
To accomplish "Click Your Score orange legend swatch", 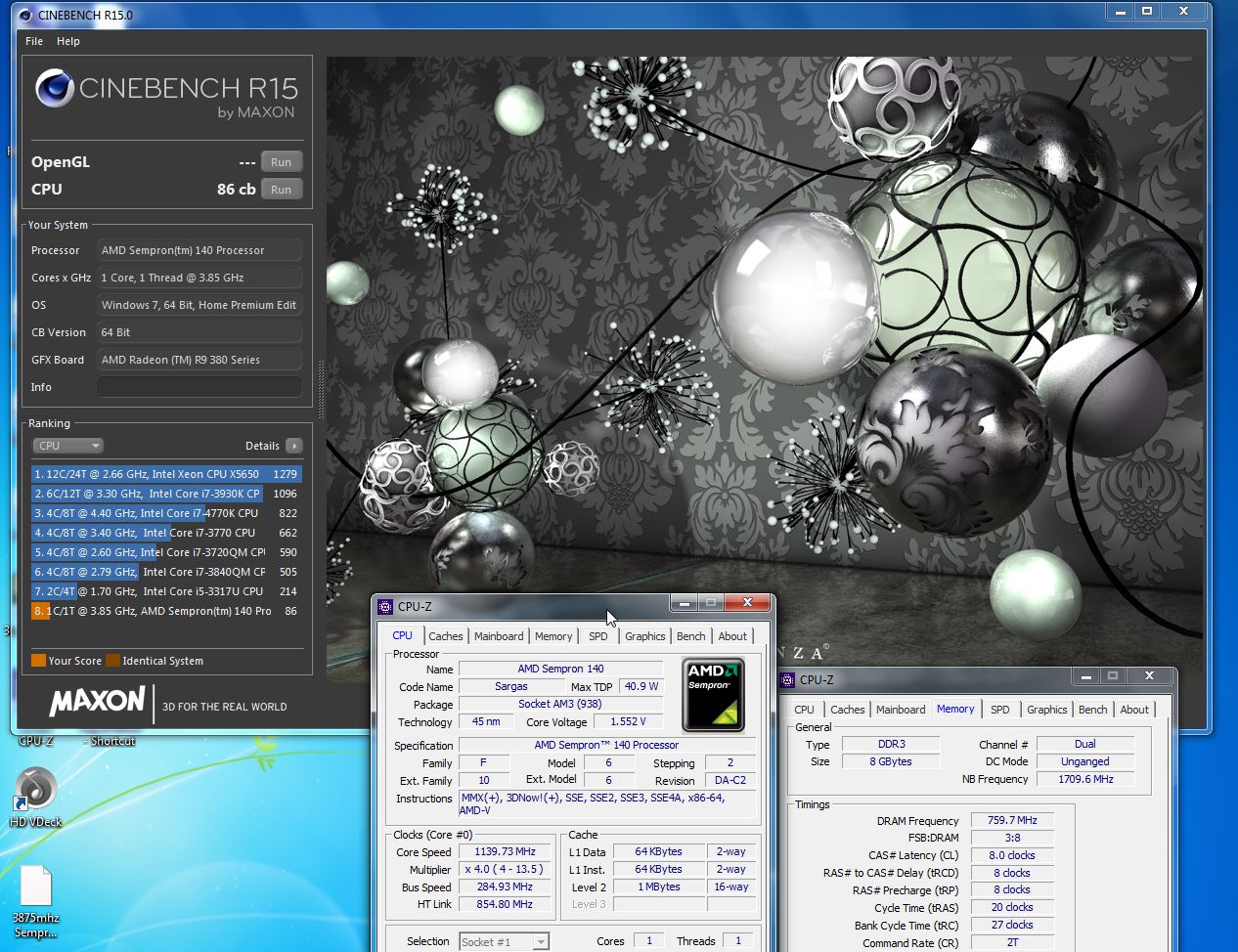I will [x=39, y=661].
